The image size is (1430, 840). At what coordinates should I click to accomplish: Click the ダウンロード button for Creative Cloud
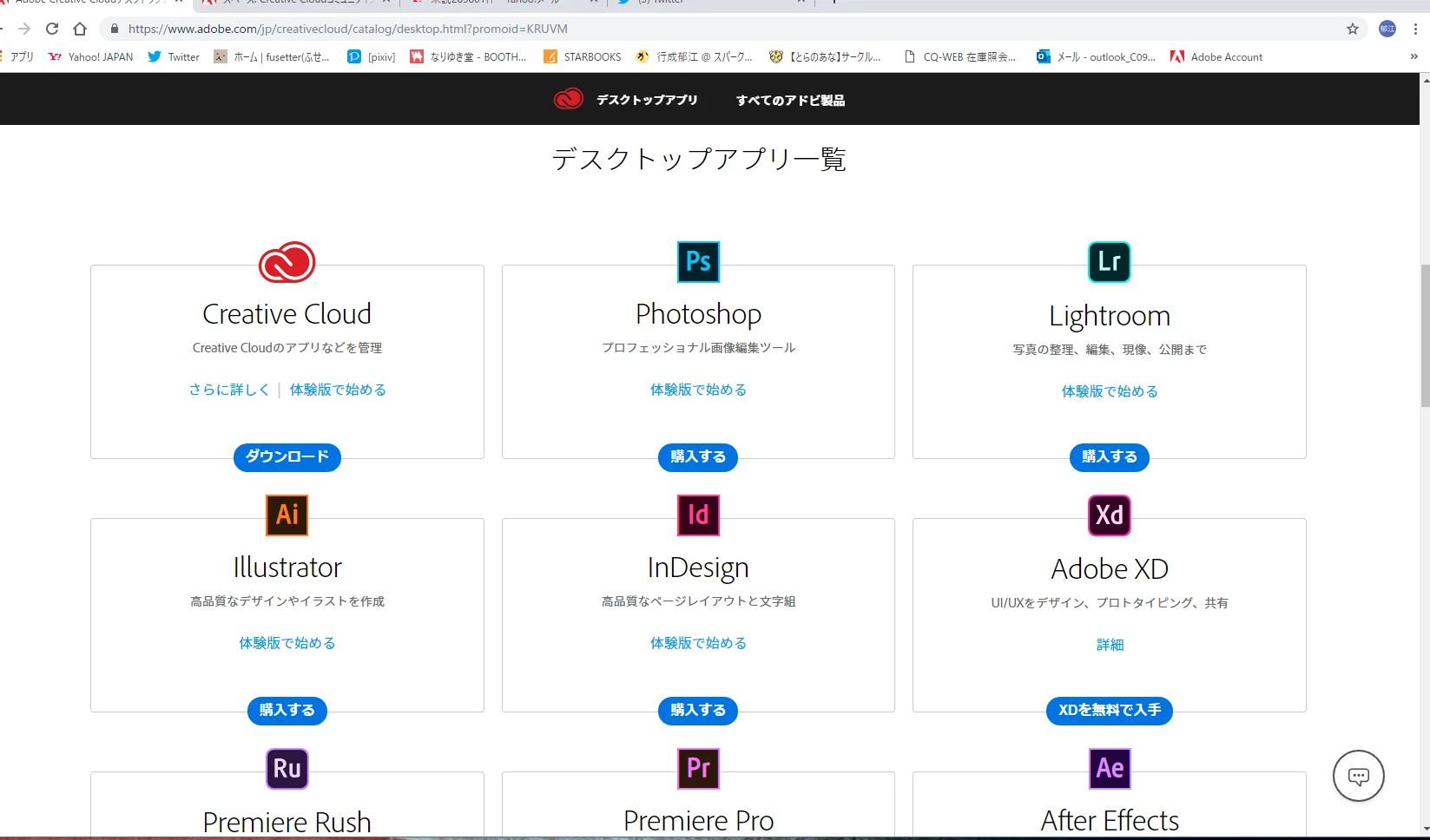pyautogui.click(x=287, y=457)
